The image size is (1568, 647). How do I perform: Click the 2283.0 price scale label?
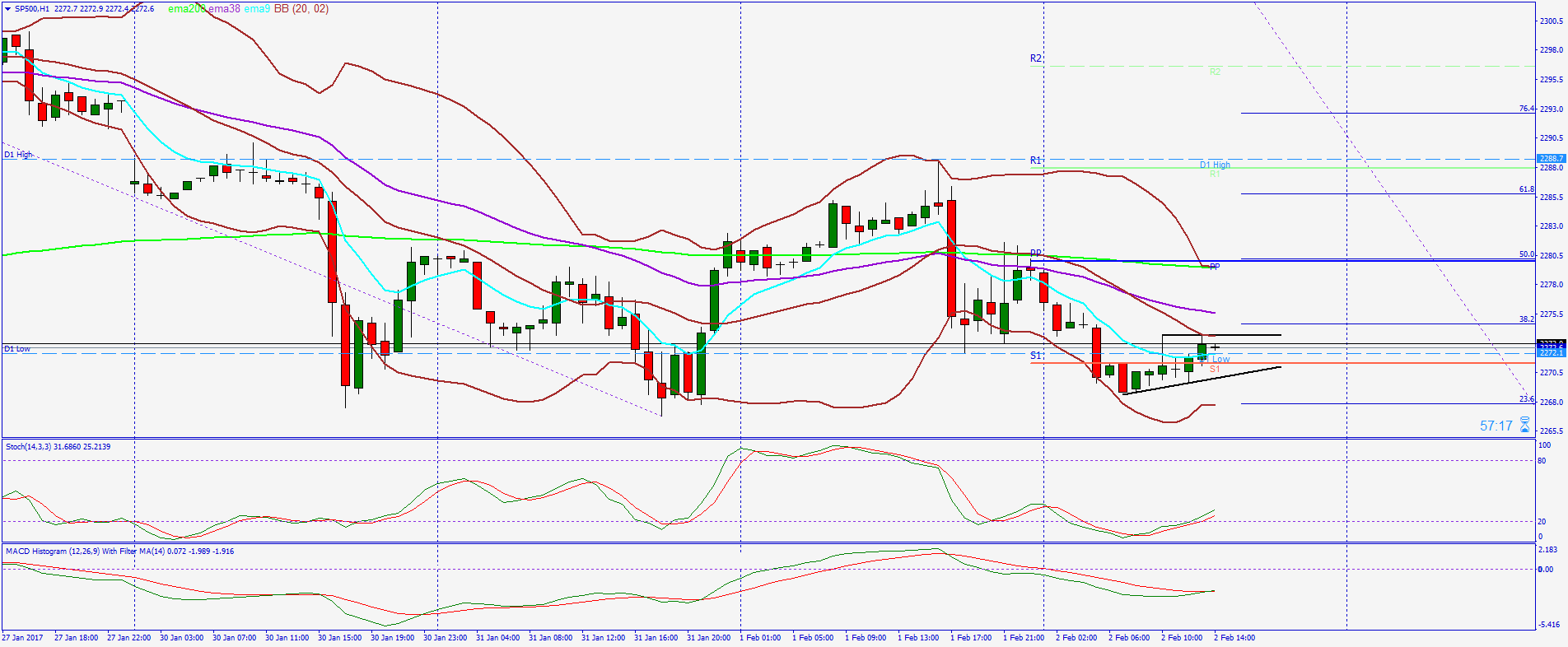[1552, 226]
